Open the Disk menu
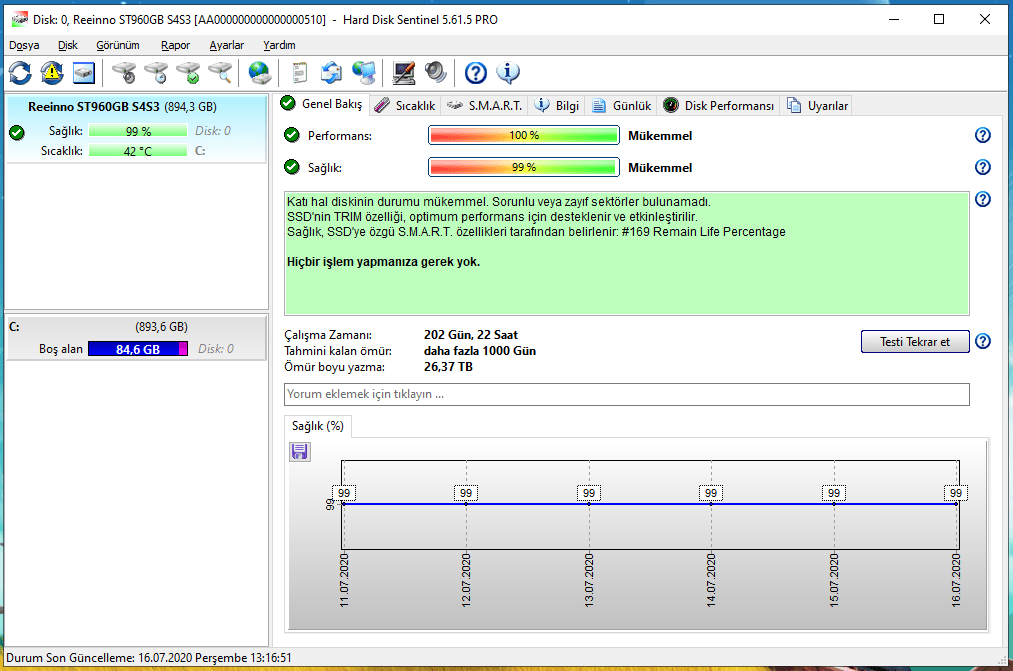The height and width of the screenshot is (671, 1013). pyautogui.click(x=68, y=45)
